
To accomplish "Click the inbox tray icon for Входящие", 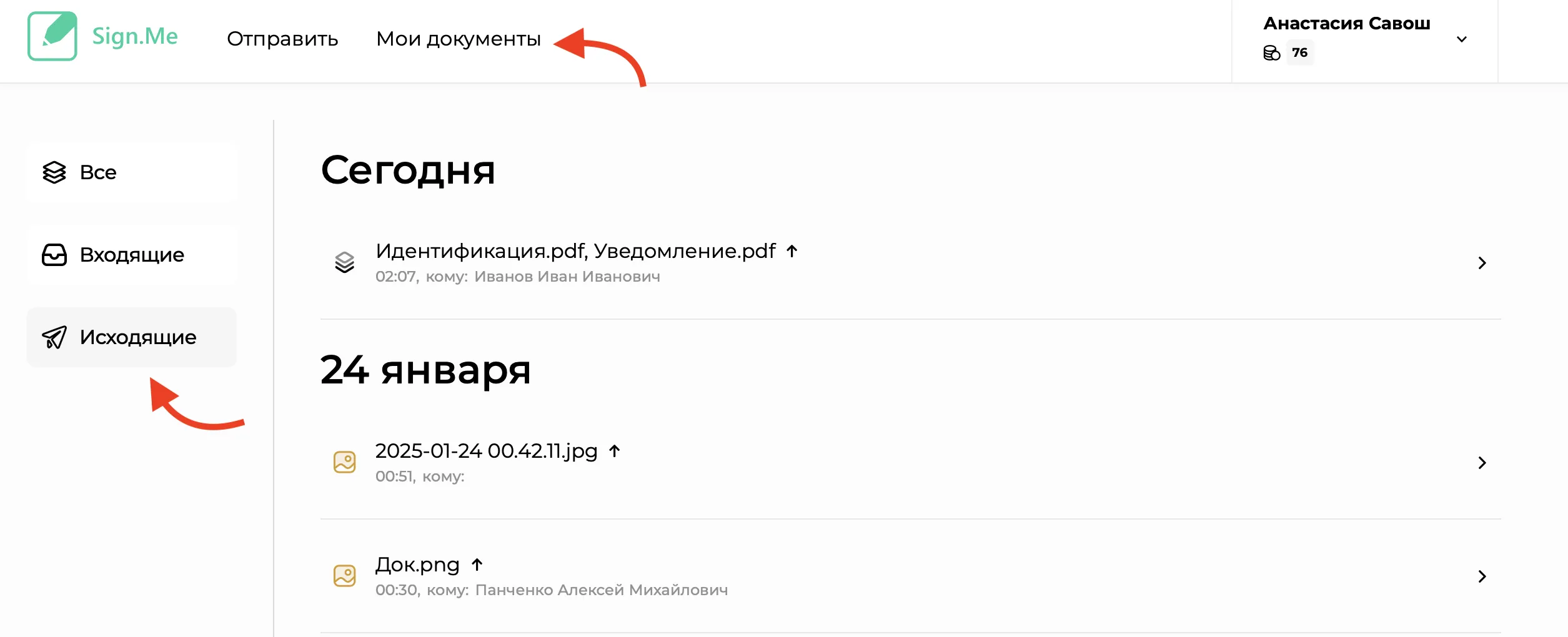I will coord(54,255).
